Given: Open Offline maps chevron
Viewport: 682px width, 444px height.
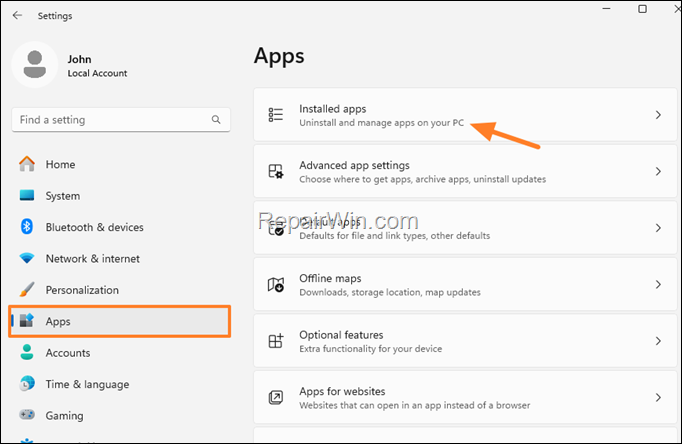Looking at the screenshot, I should pos(658,284).
